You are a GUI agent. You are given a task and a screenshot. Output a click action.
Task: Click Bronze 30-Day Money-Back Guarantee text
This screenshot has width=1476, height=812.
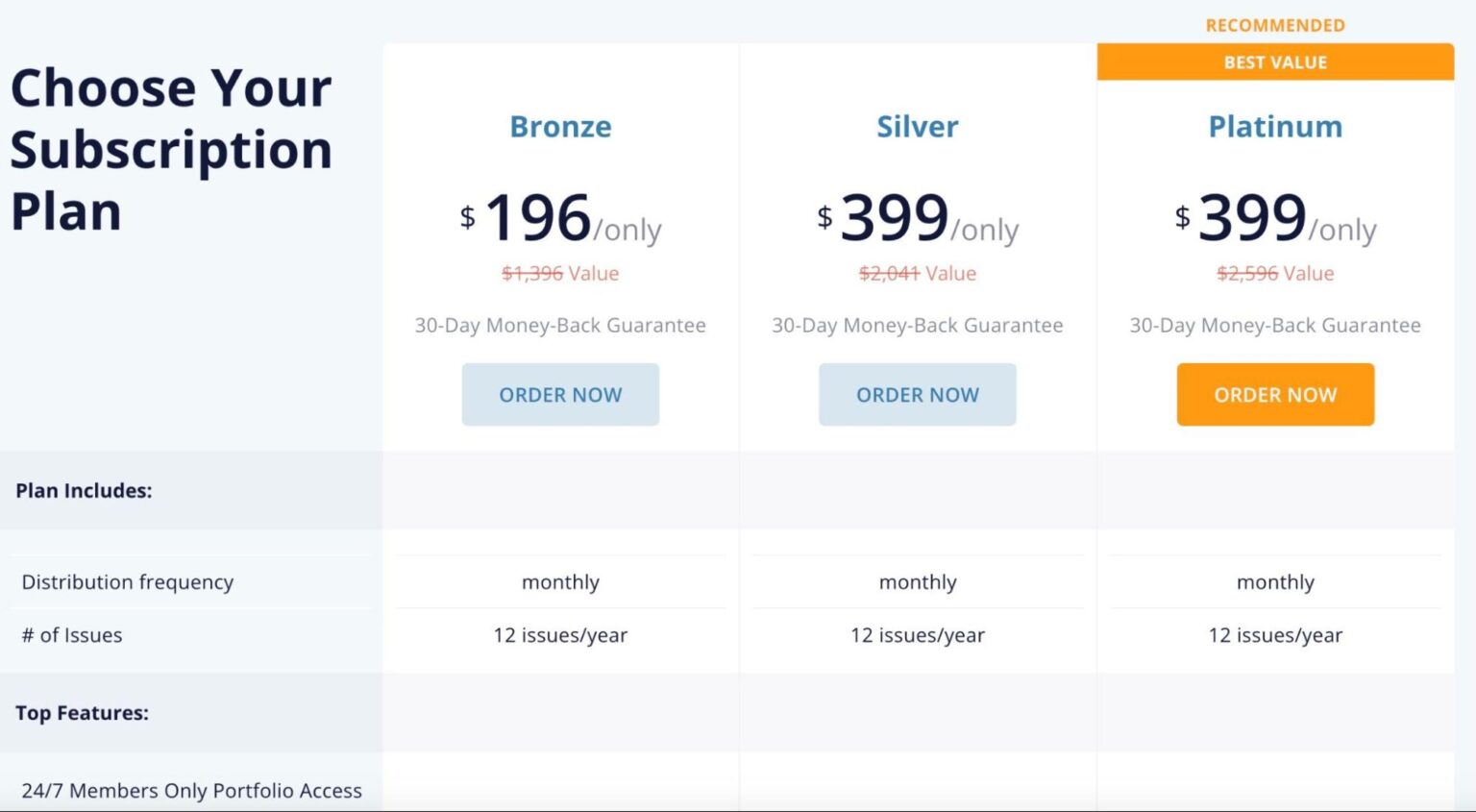(x=560, y=325)
